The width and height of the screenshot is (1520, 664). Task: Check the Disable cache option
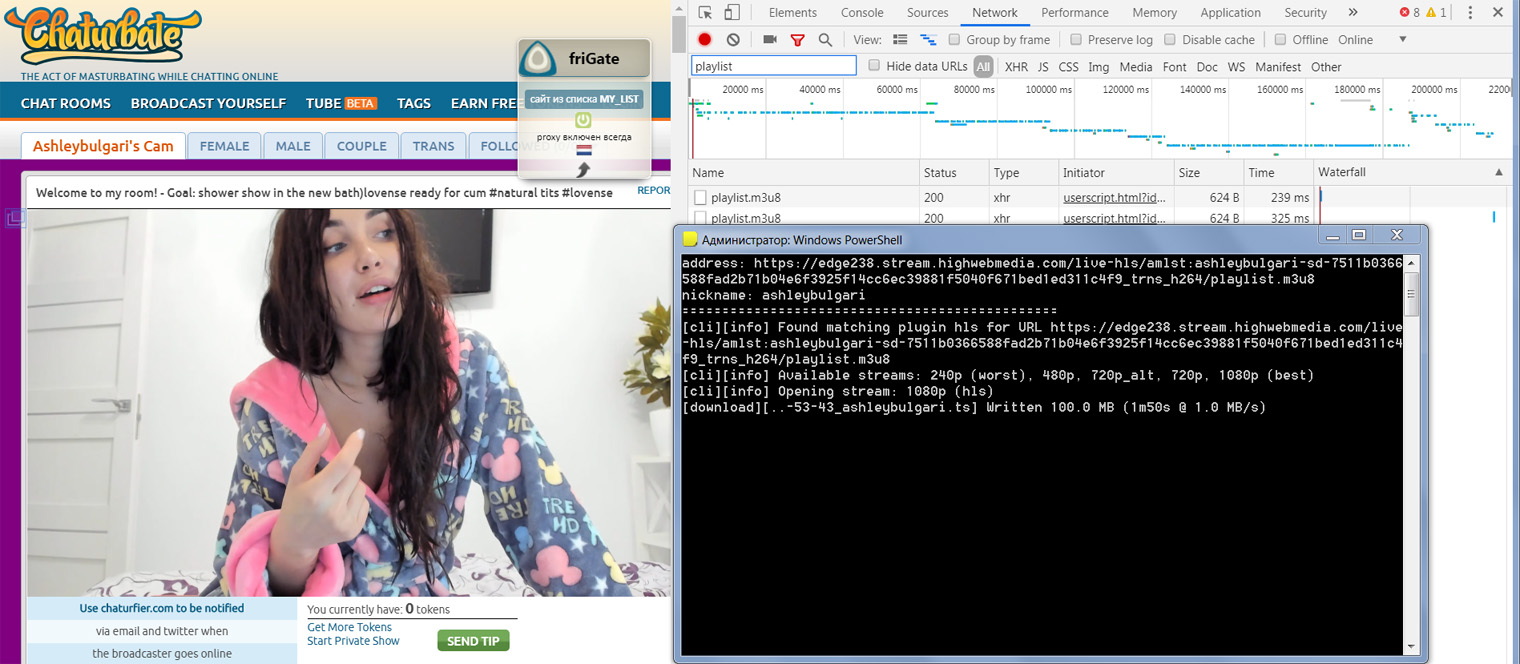pos(1170,40)
